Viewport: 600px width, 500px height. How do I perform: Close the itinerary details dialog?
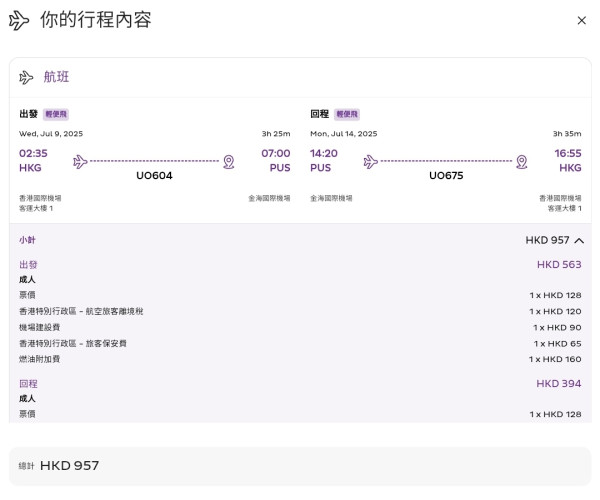coord(581,20)
